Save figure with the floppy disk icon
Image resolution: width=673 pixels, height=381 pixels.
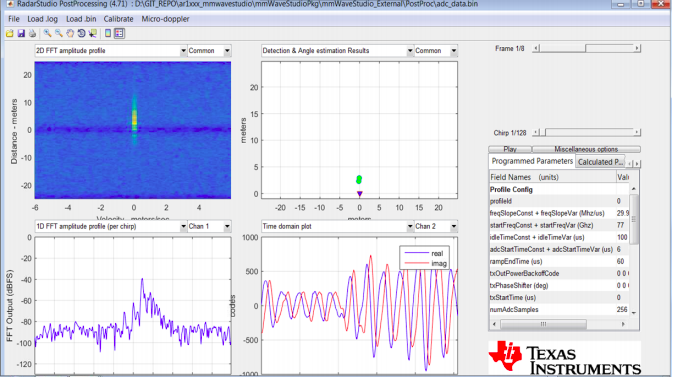[x=21, y=33]
